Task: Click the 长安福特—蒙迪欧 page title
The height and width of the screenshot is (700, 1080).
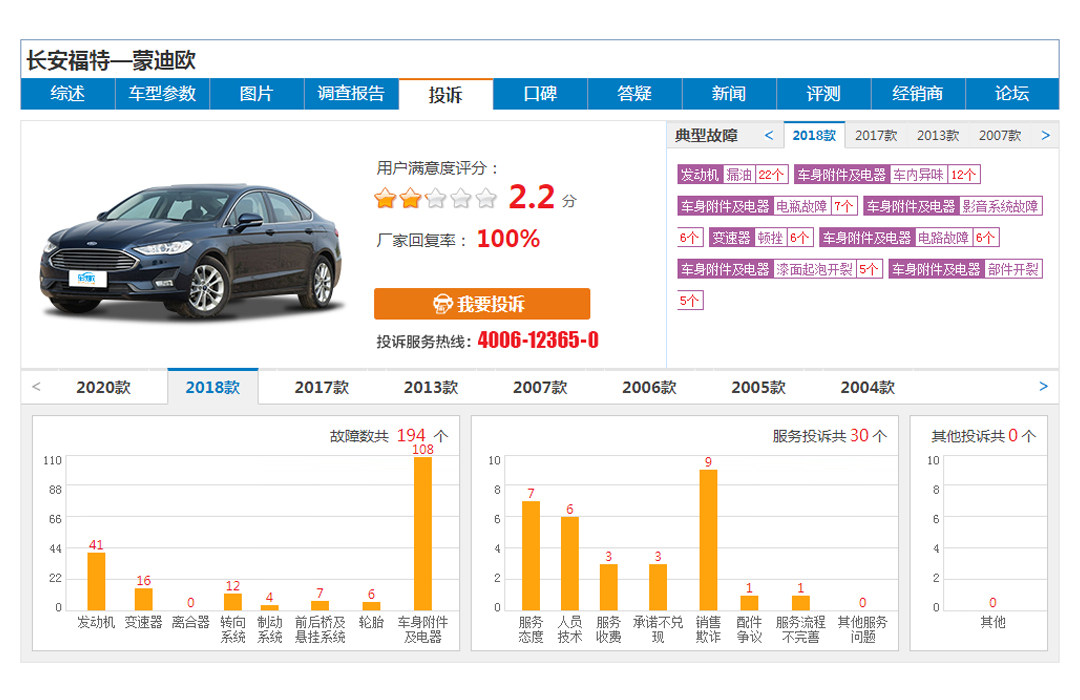Action: [111, 61]
